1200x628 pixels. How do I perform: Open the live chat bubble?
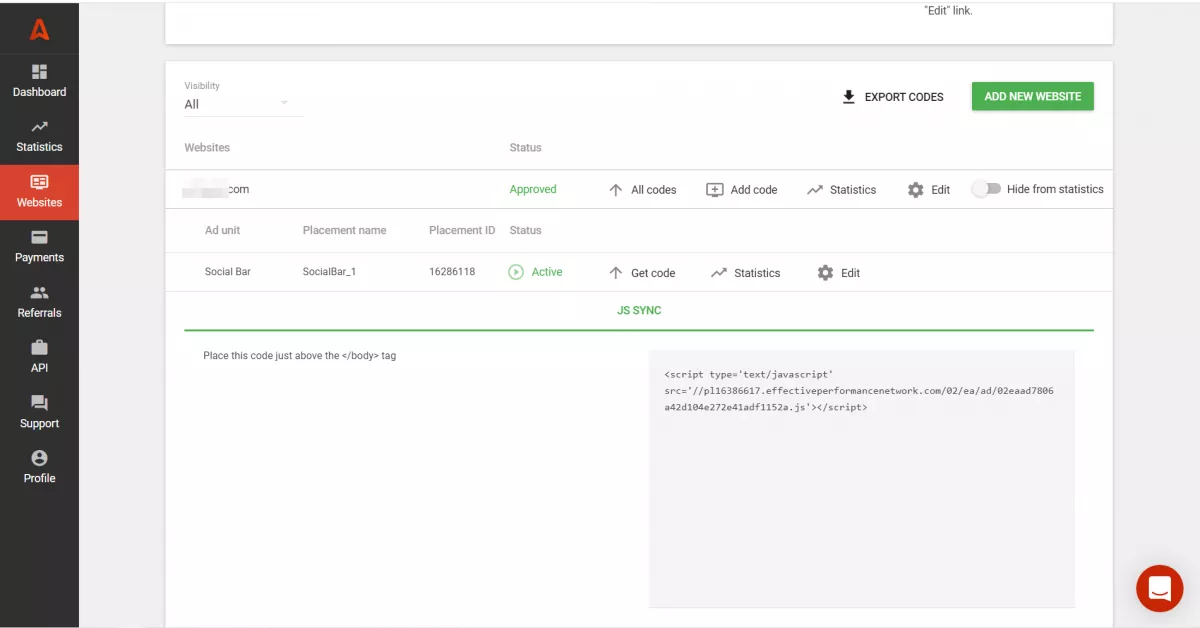tap(1160, 588)
